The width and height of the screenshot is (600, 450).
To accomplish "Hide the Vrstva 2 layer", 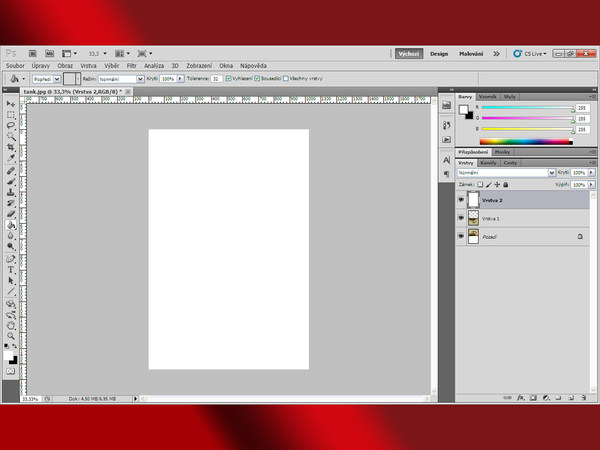I will pyautogui.click(x=461, y=199).
